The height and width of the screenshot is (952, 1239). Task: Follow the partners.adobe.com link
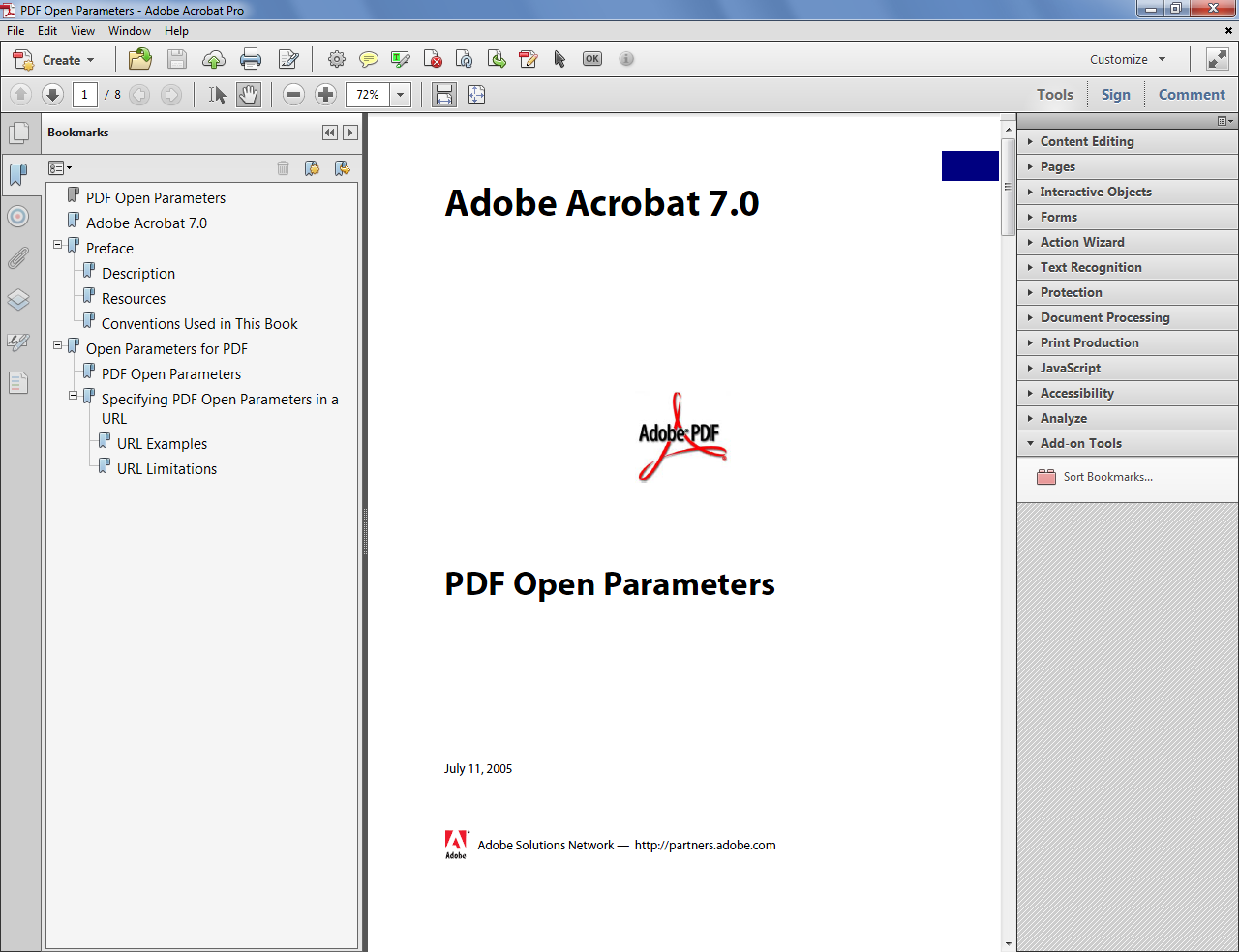click(705, 845)
